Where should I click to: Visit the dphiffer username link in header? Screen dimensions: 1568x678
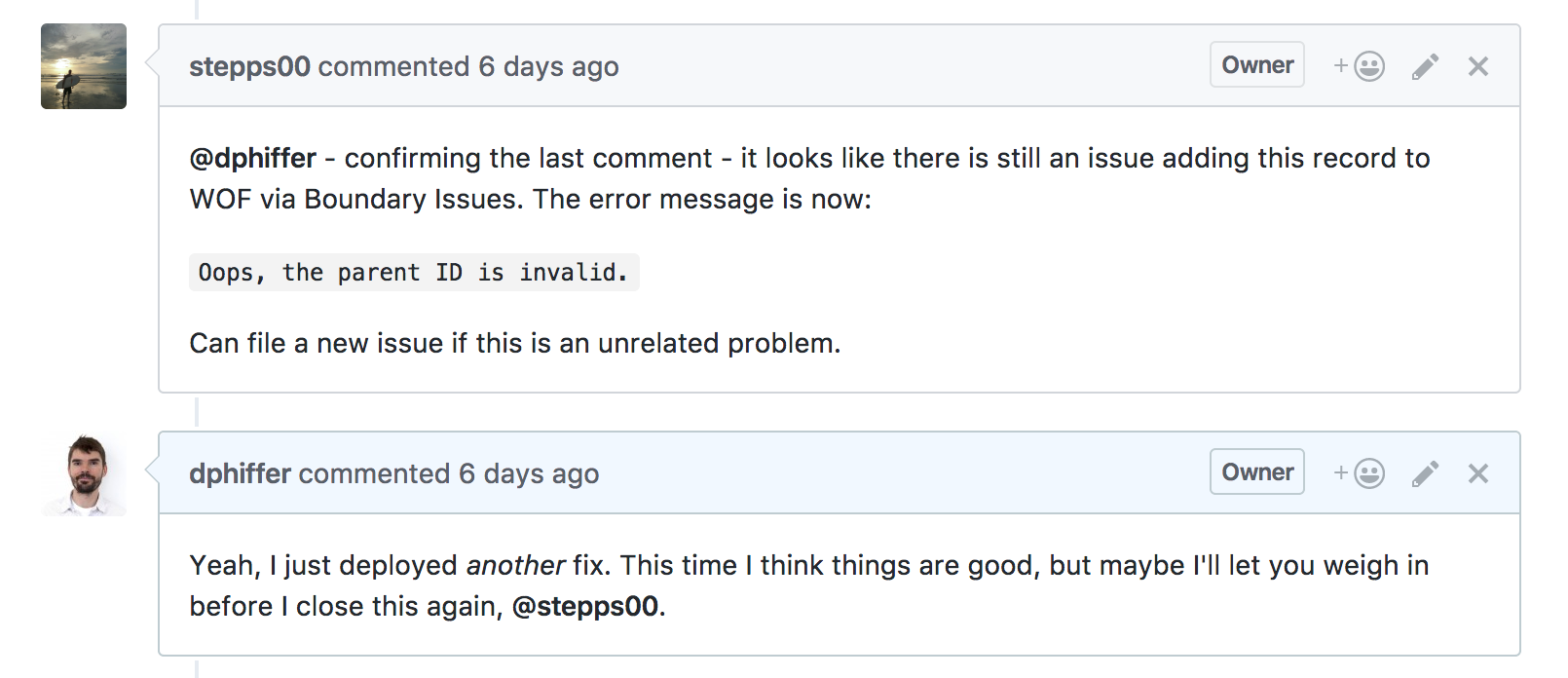click(x=240, y=474)
